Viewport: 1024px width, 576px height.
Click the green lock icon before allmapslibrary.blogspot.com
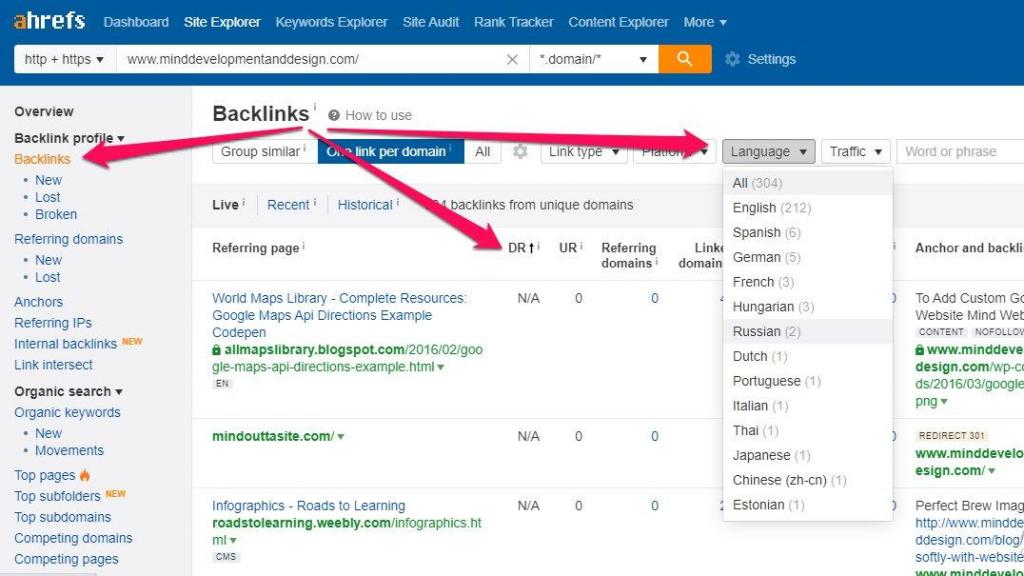click(216, 350)
